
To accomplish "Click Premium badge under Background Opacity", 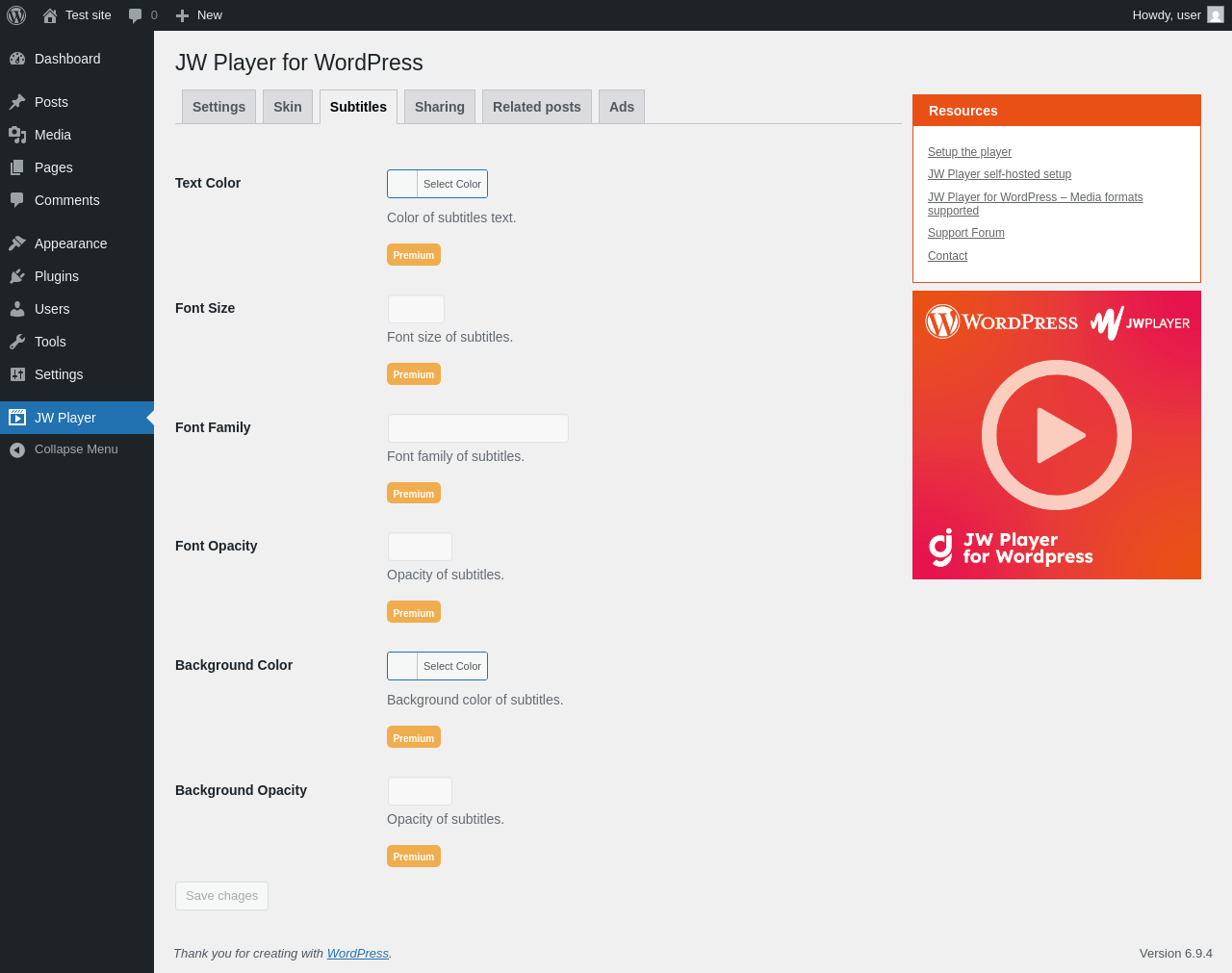I will 414,857.
